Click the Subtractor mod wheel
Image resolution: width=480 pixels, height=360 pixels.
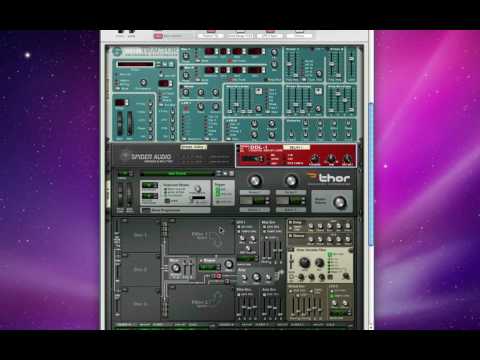coord(130,123)
